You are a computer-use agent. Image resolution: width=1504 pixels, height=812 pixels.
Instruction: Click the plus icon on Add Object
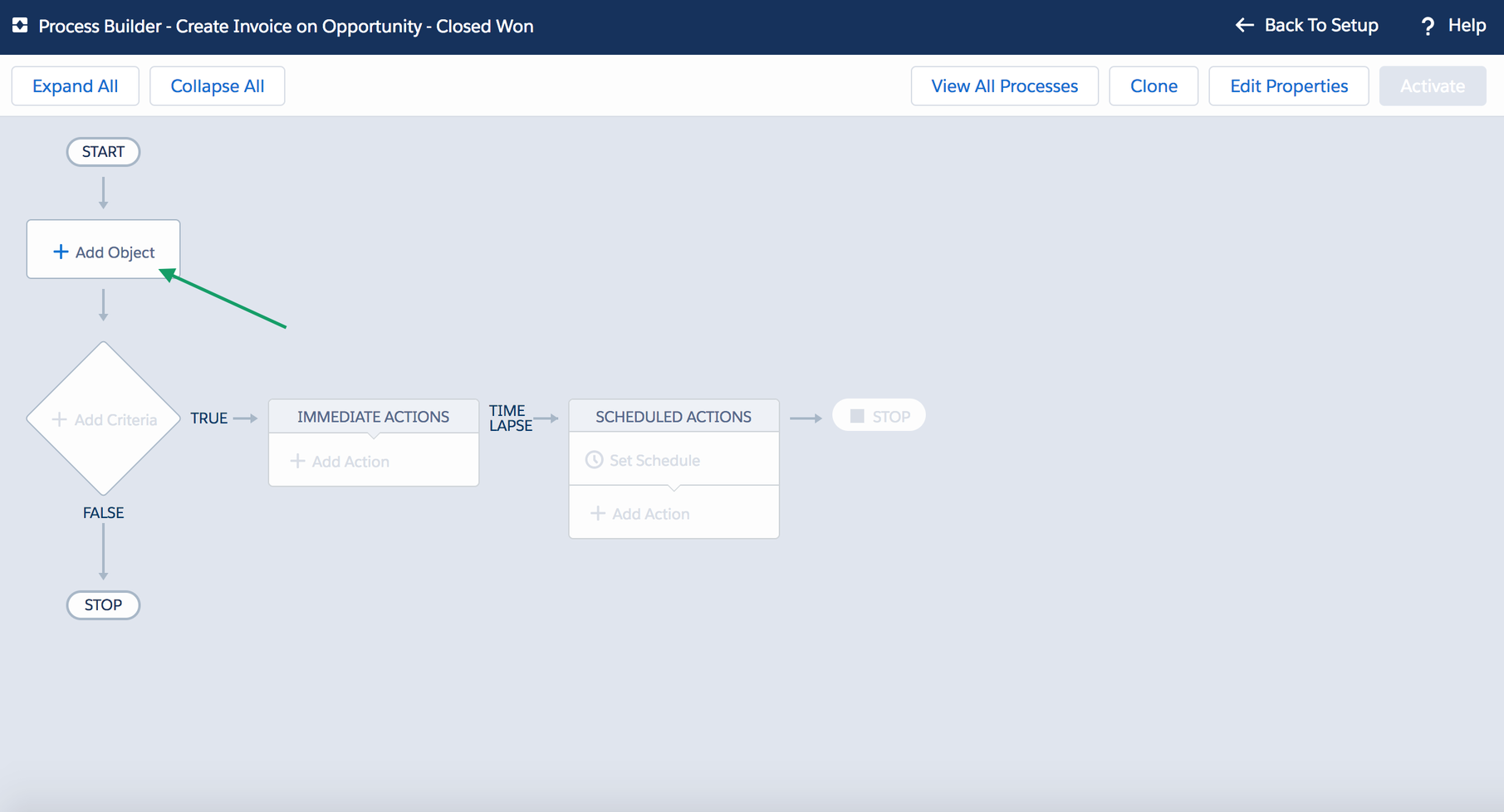pos(61,252)
